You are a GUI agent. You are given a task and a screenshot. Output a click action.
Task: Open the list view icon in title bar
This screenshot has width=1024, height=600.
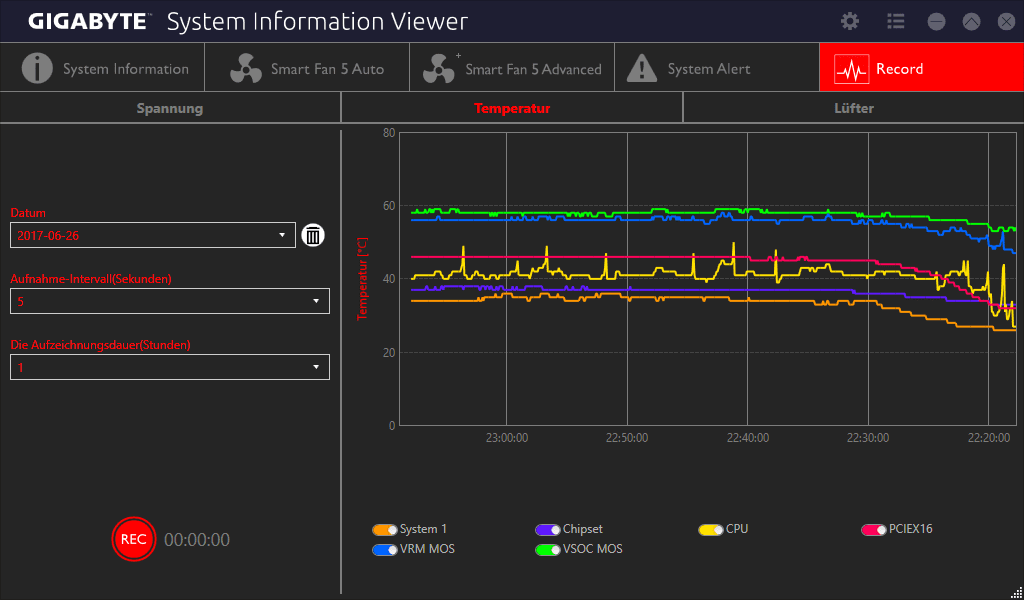[895, 22]
